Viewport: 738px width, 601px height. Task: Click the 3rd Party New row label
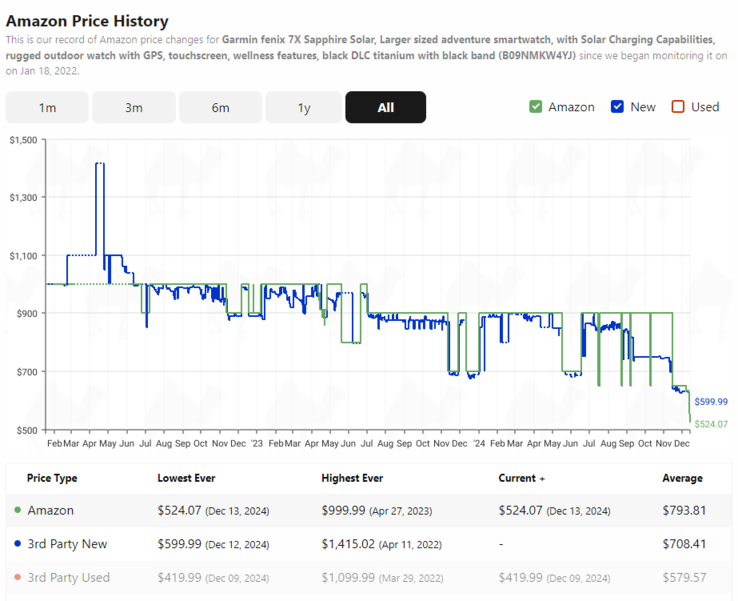[67, 544]
